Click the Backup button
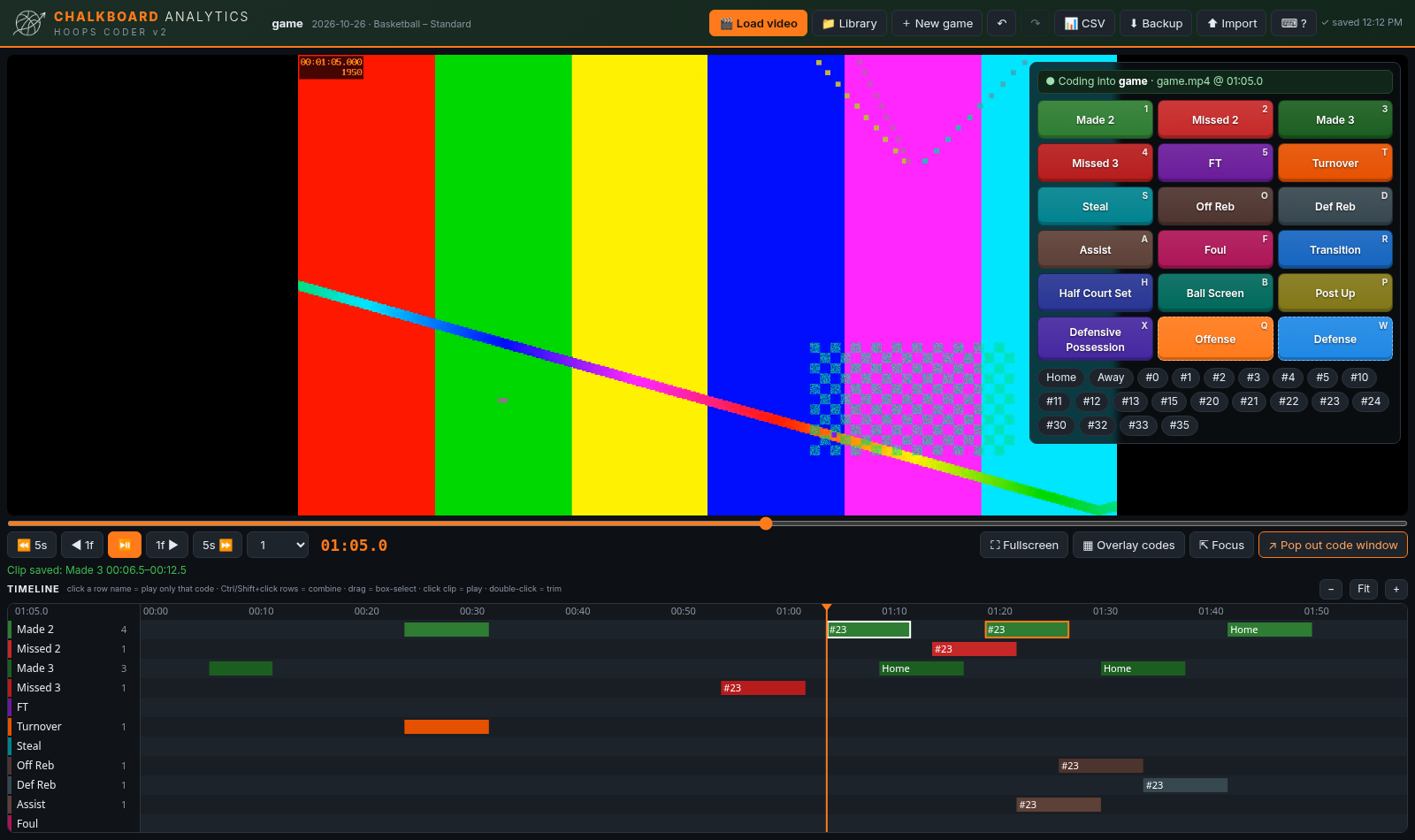 [1156, 23]
